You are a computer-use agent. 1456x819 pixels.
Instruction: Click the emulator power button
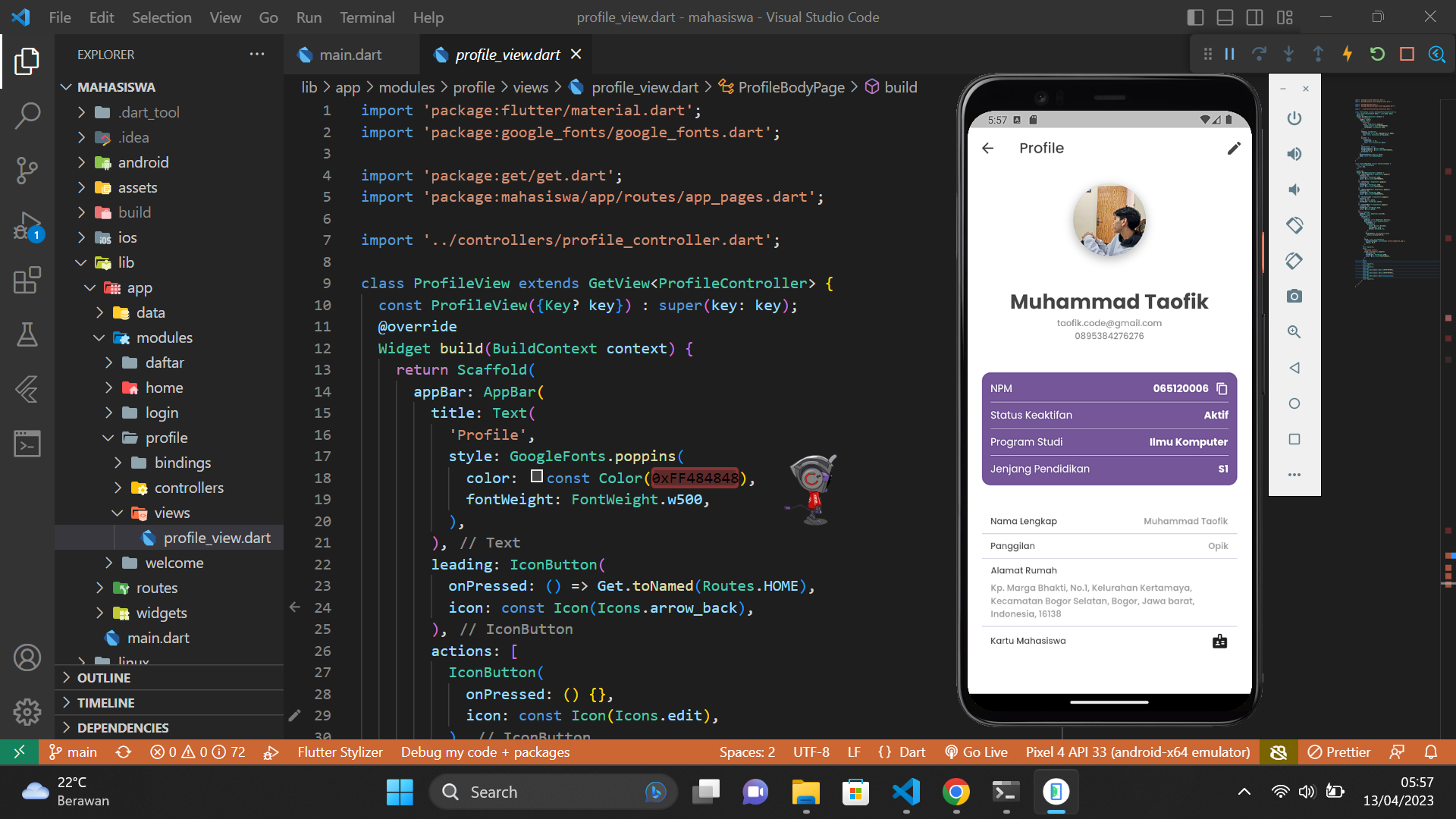[1294, 118]
